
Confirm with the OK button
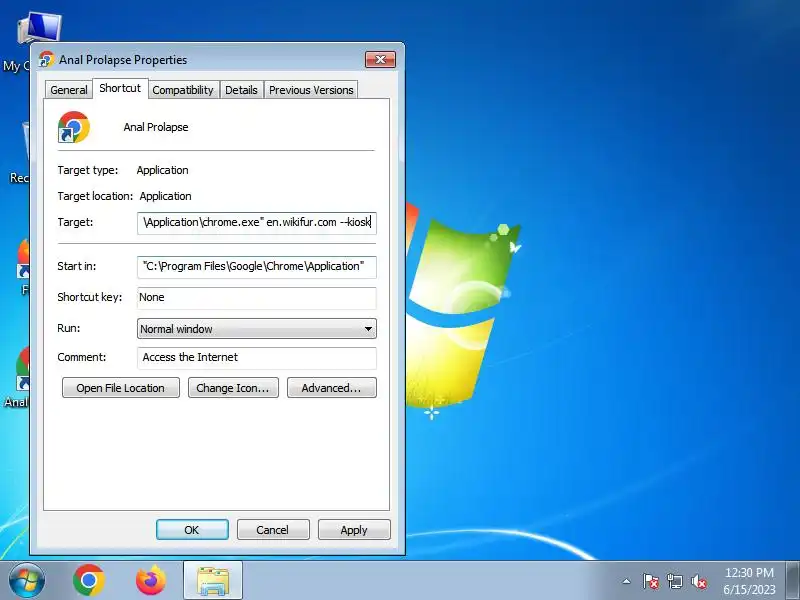point(192,530)
